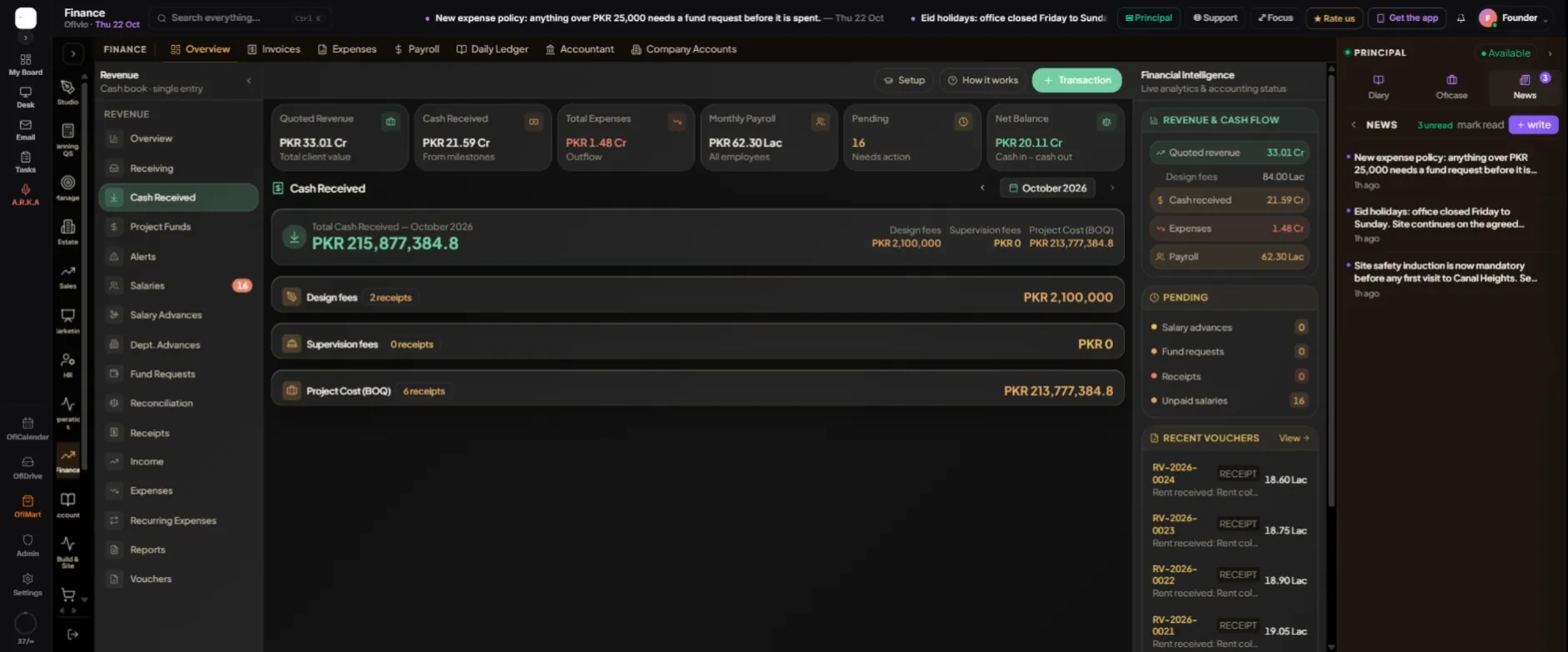Switch to the Payroll tab
The height and width of the screenshot is (652, 1568).
[x=417, y=49]
